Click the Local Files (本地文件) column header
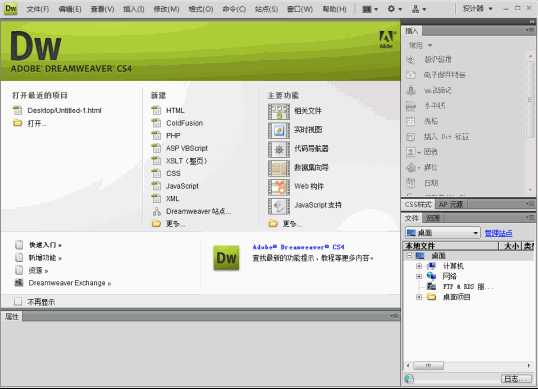 coord(451,246)
